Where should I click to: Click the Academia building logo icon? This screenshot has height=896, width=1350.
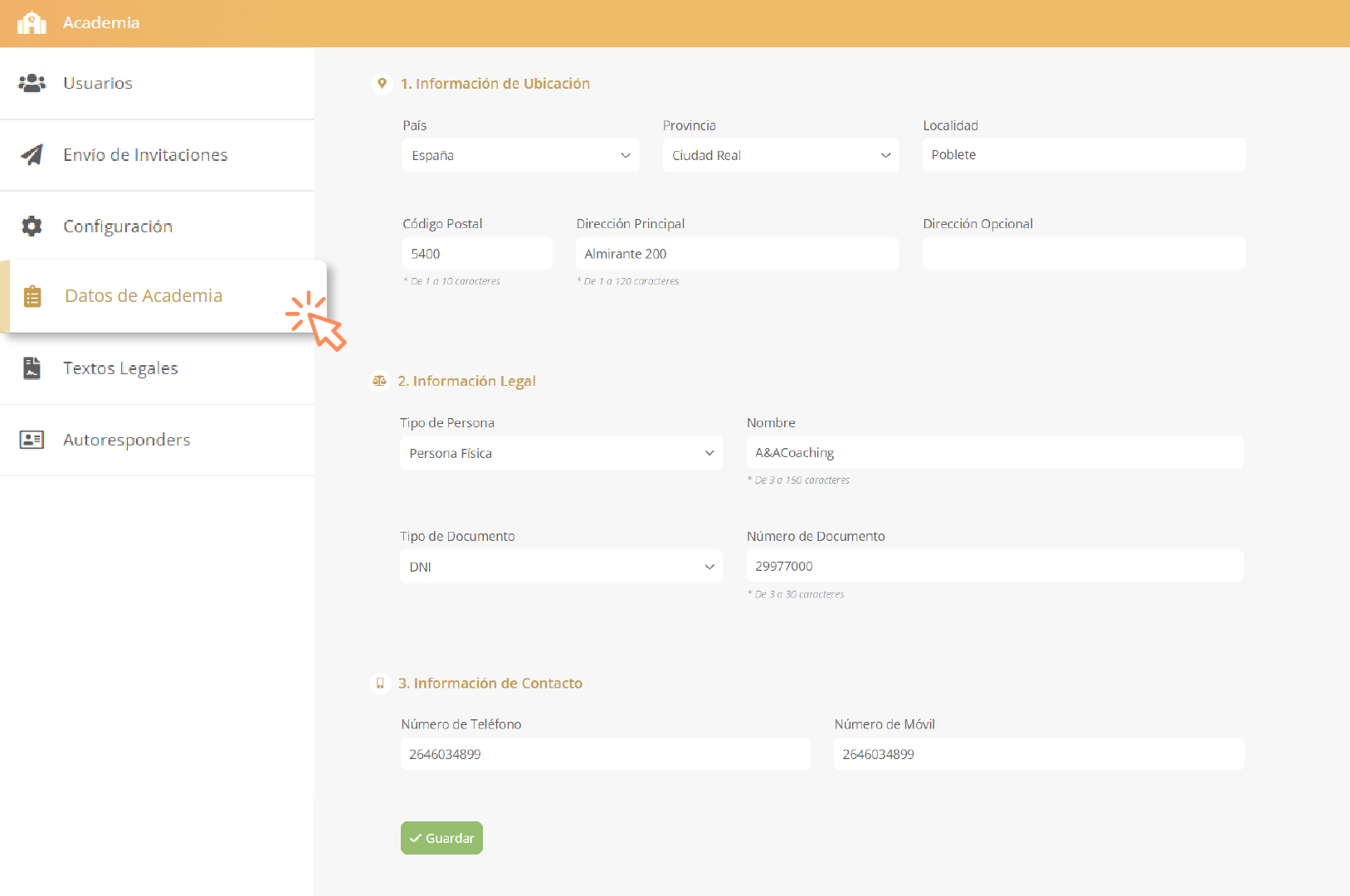coord(32,23)
